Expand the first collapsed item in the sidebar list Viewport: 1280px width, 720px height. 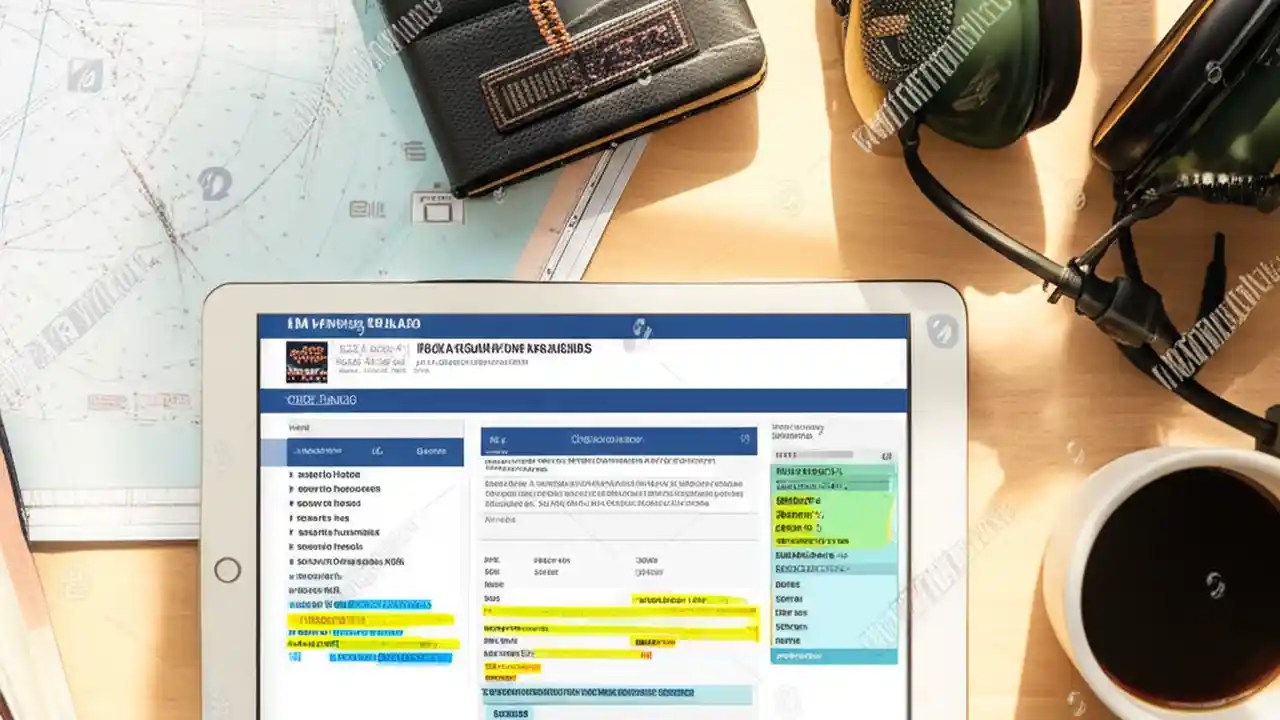(290, 475)
